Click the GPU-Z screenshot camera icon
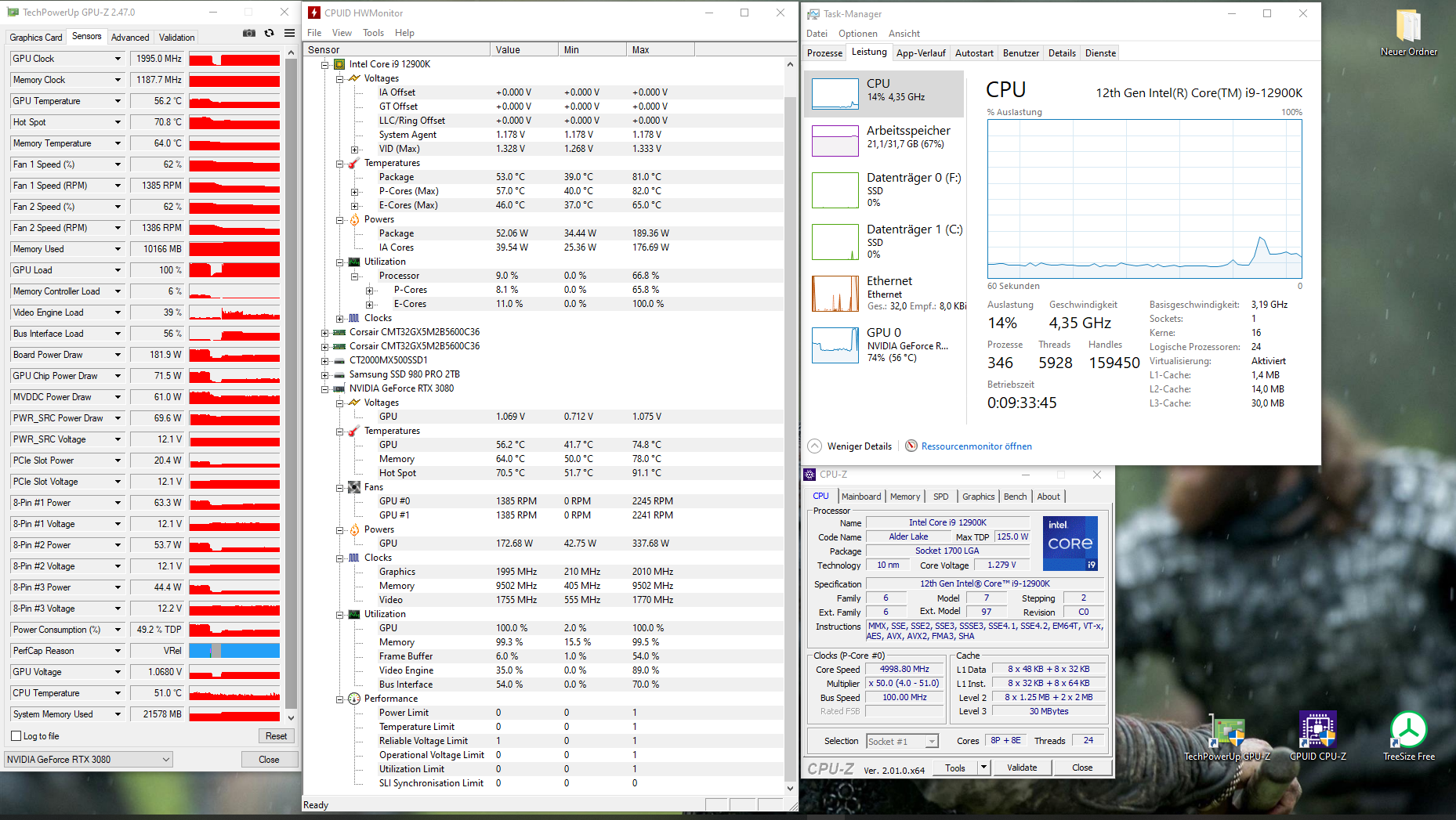Viewport: 1456px width, 820px height. (x=249, y=33)
